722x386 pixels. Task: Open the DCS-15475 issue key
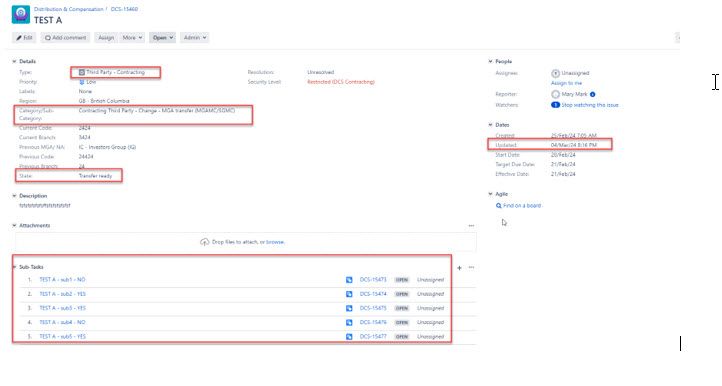[x=373, y=308]
